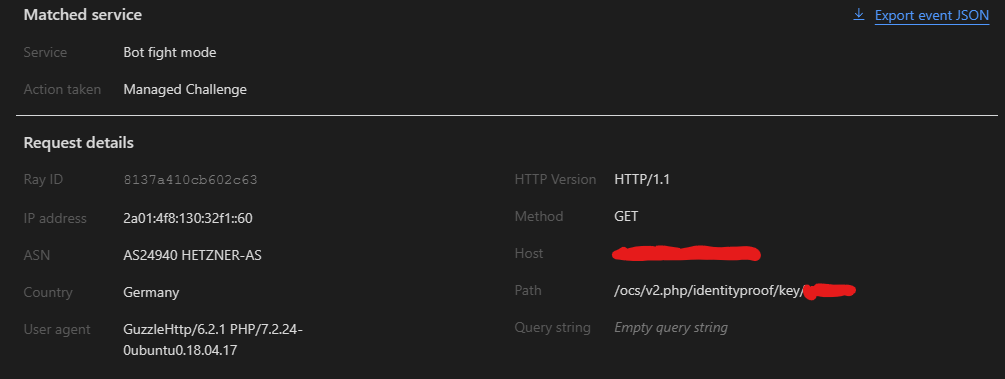Image resolution: width=1005 pixels, height=379 pixels.
Task: Click the Empty query string text
Action: pos(671,328)
